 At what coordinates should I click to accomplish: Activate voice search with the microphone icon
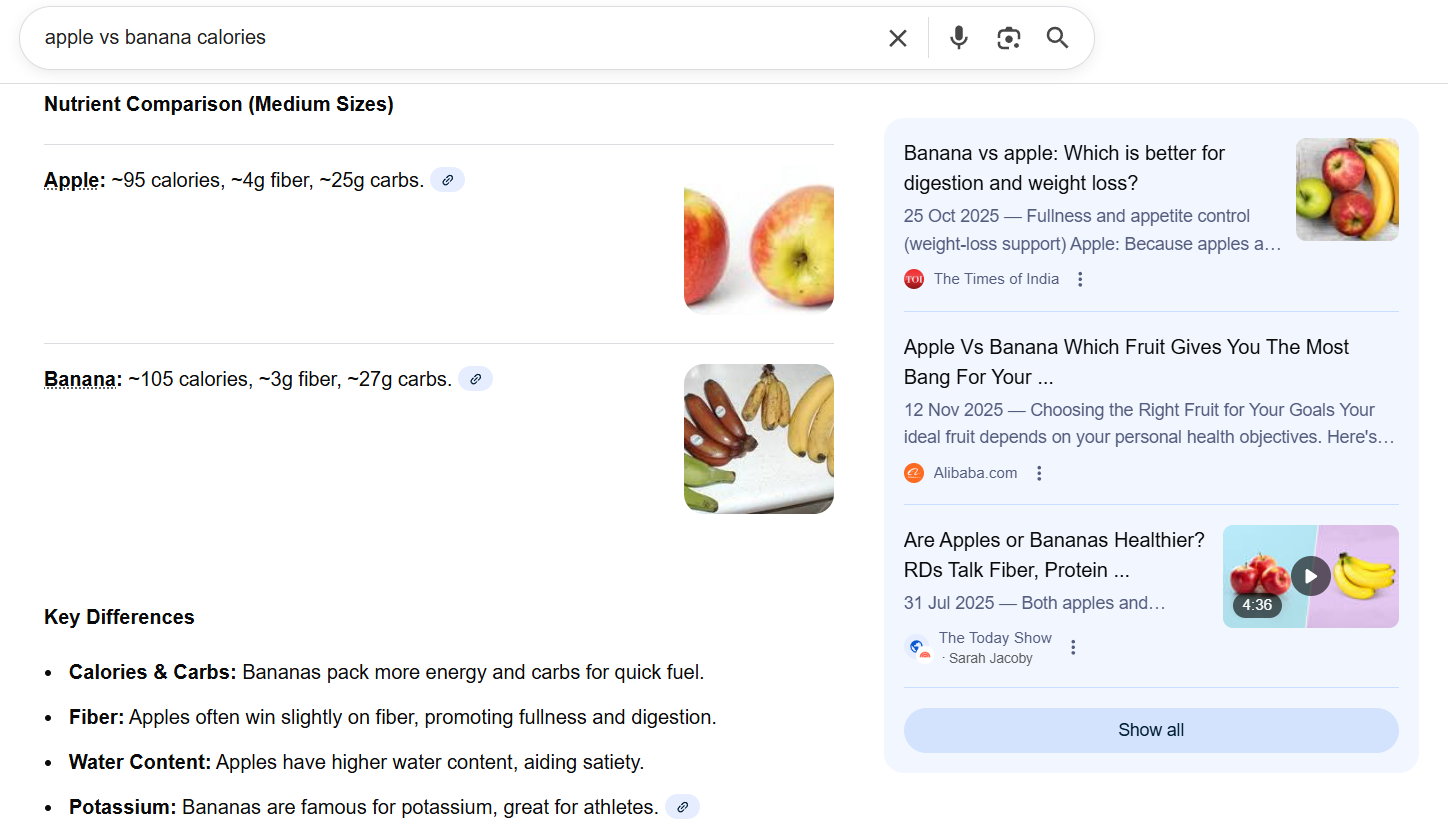(x=958, y=37)
